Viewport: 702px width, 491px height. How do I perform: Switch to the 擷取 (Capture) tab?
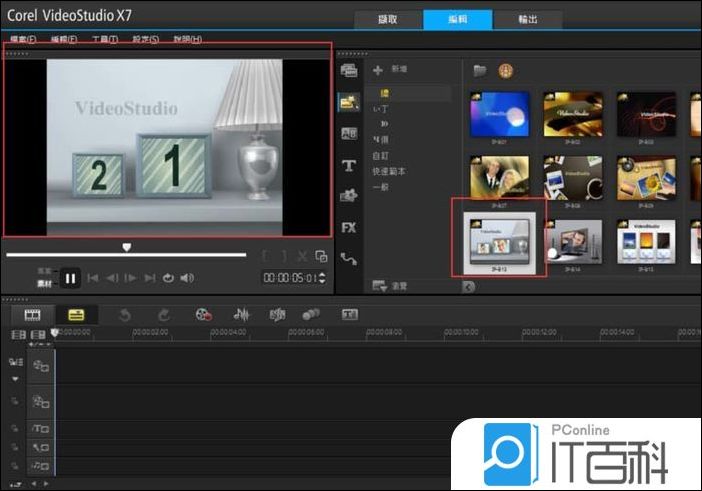click(388, 20)
